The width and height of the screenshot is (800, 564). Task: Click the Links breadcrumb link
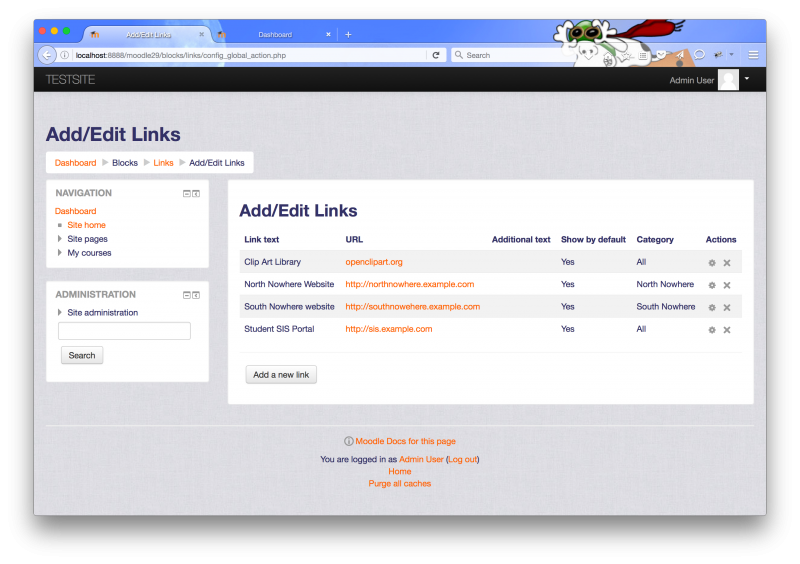tap(163, 163)
